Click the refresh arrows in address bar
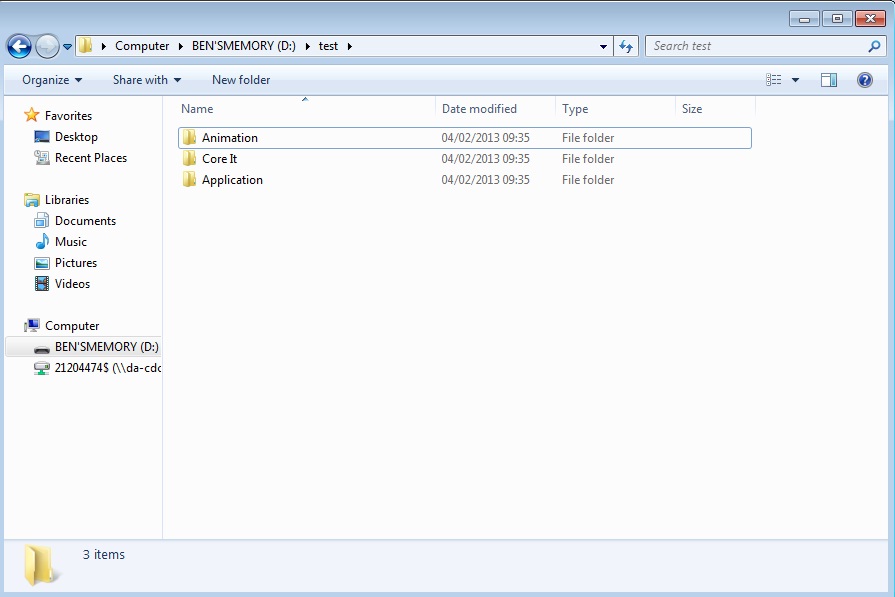Viewport: 895px width, 597px height. coord(625,45)
